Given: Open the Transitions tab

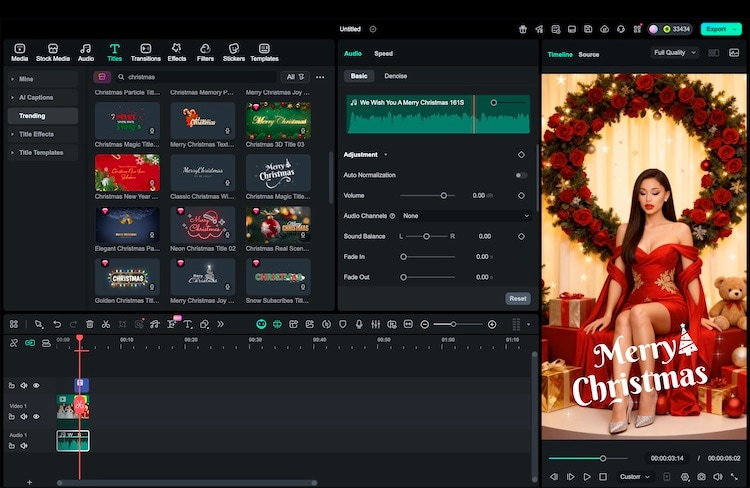Looking at the screenshot, I should [145, 53].
